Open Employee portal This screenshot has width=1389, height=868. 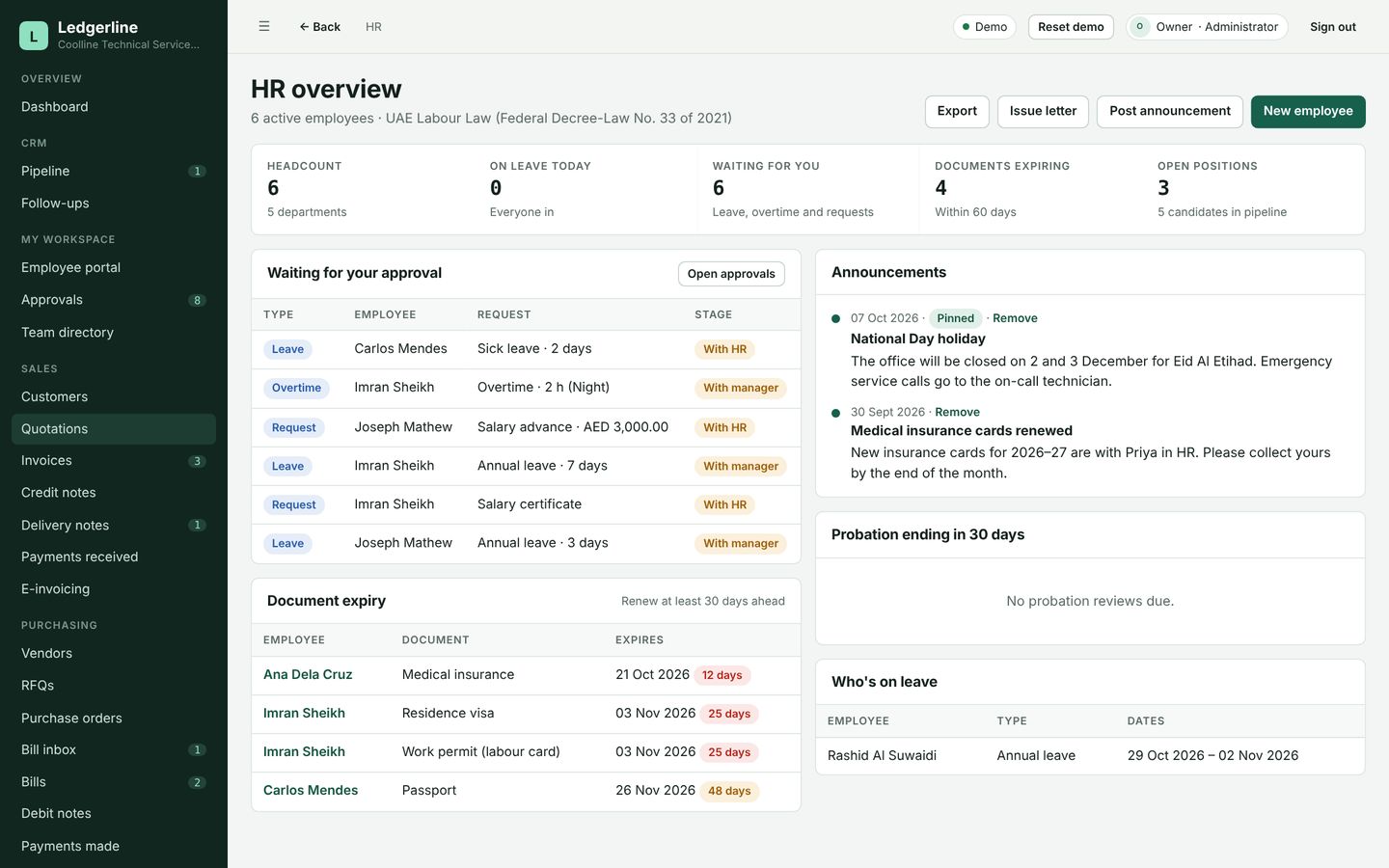[114, 267]
